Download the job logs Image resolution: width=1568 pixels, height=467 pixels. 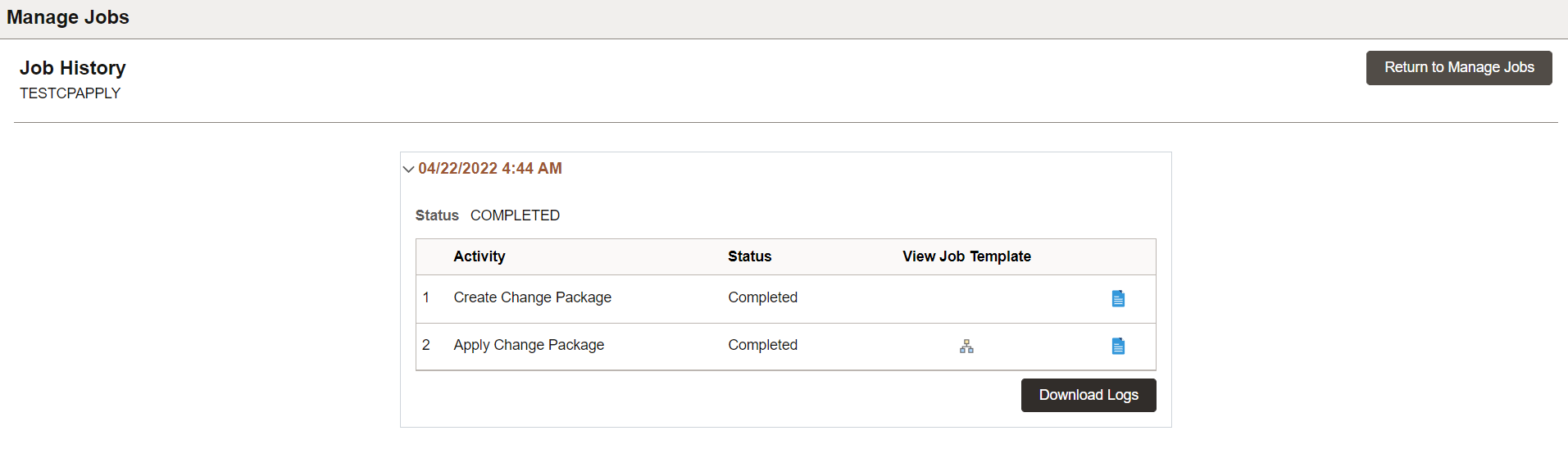click(1088, 395)
